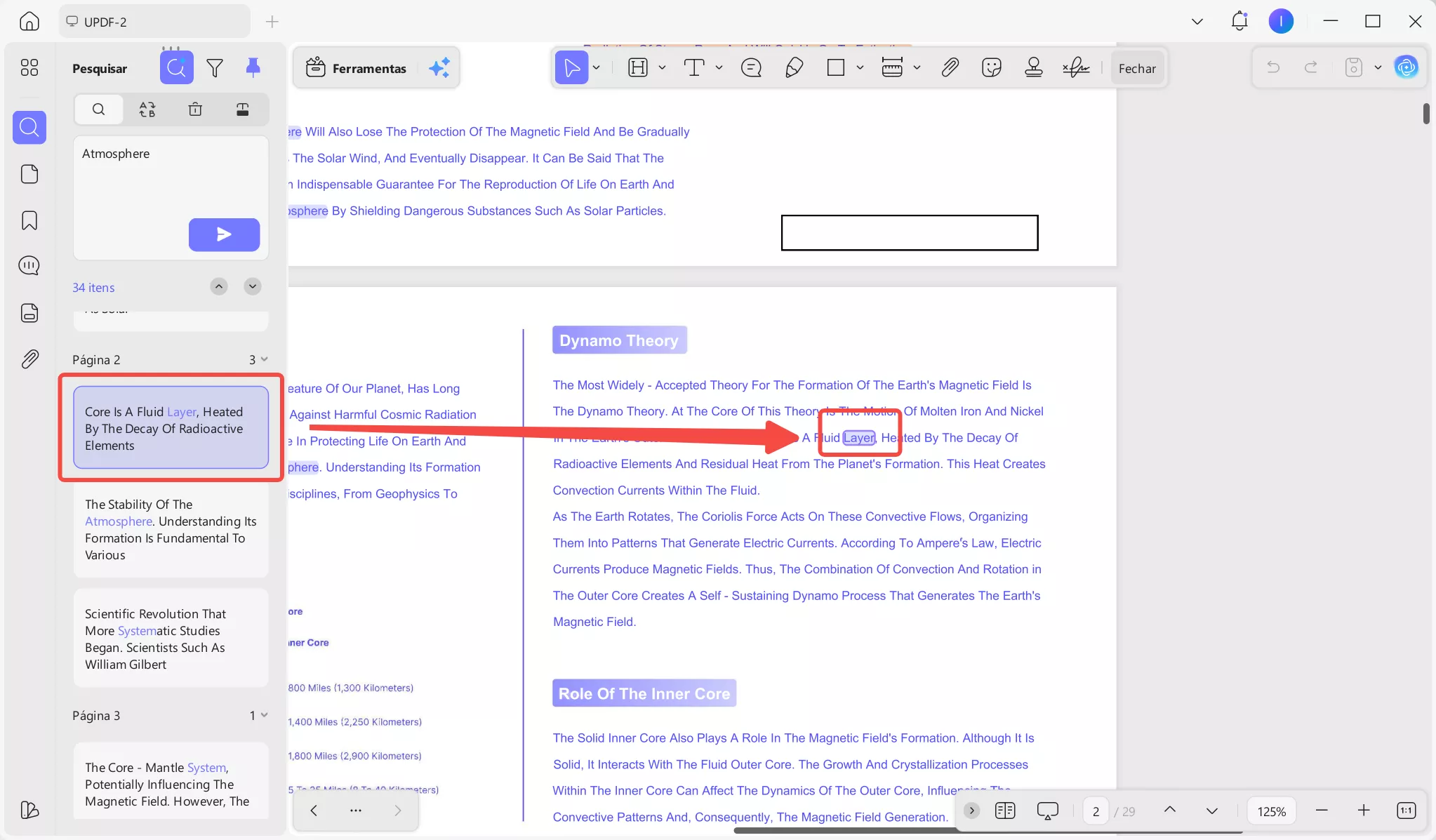Toggle the advanced search mode icon

click(x=176, y=68)
